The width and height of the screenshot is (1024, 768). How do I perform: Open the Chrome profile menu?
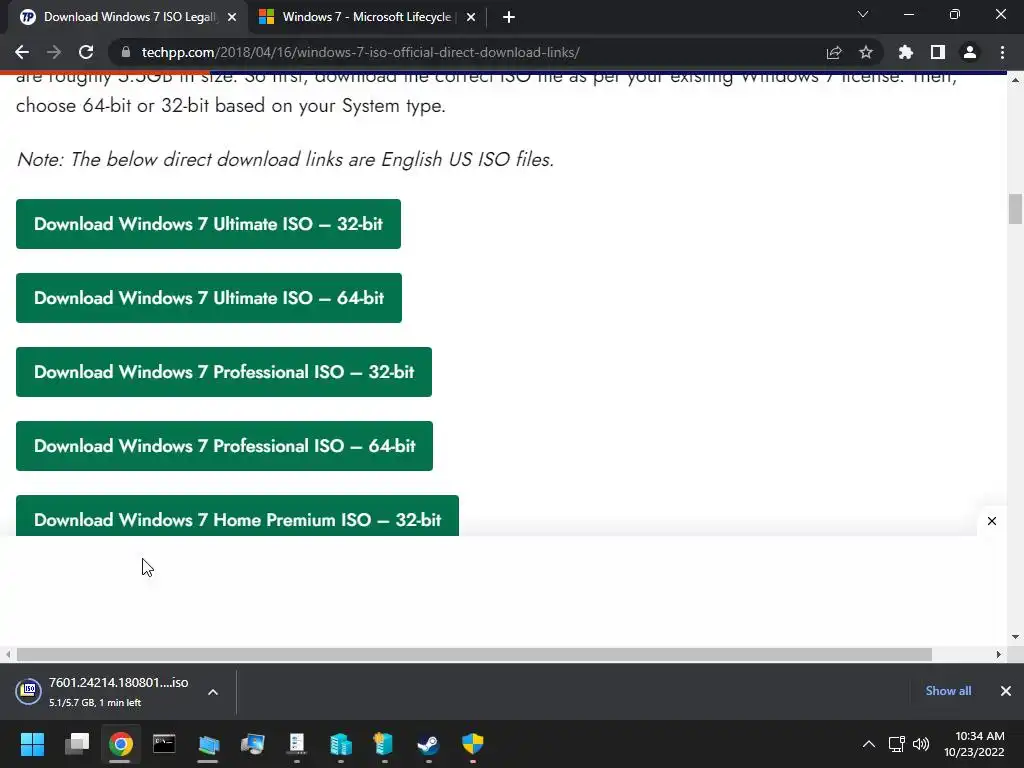click(970, 52)
